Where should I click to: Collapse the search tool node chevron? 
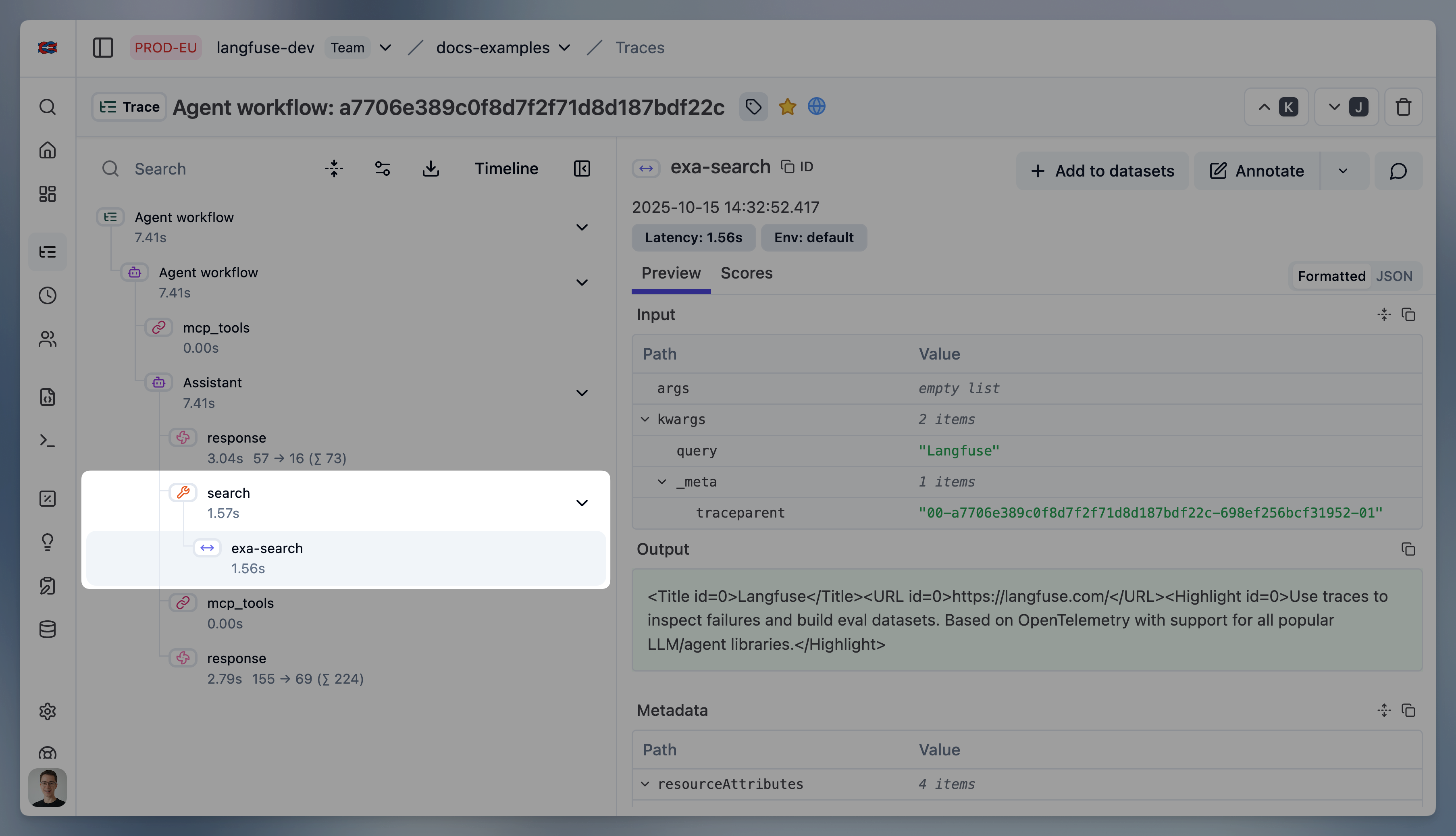click(582, 503)
